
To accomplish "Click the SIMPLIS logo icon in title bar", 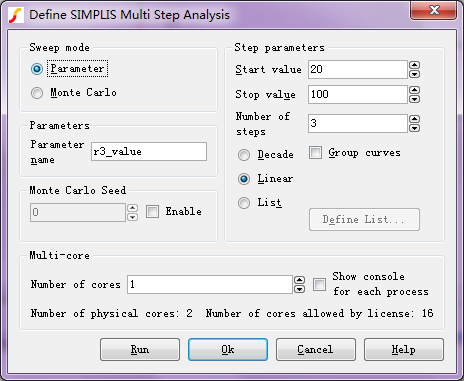I will [15, 15].
